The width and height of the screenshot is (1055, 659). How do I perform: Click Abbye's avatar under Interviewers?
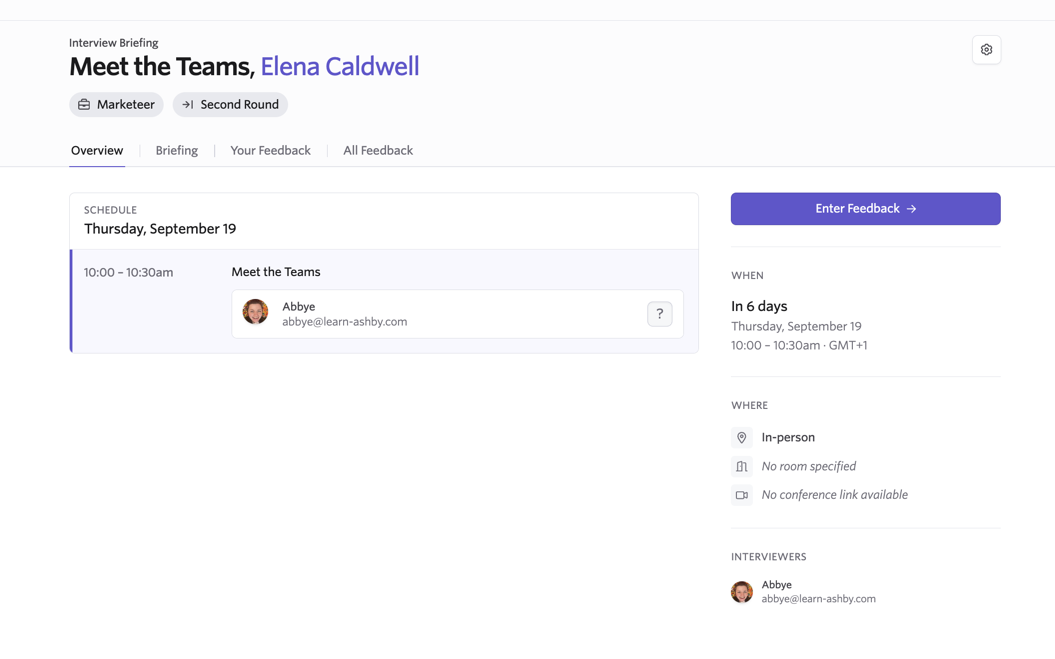click(x=741, y=592)
